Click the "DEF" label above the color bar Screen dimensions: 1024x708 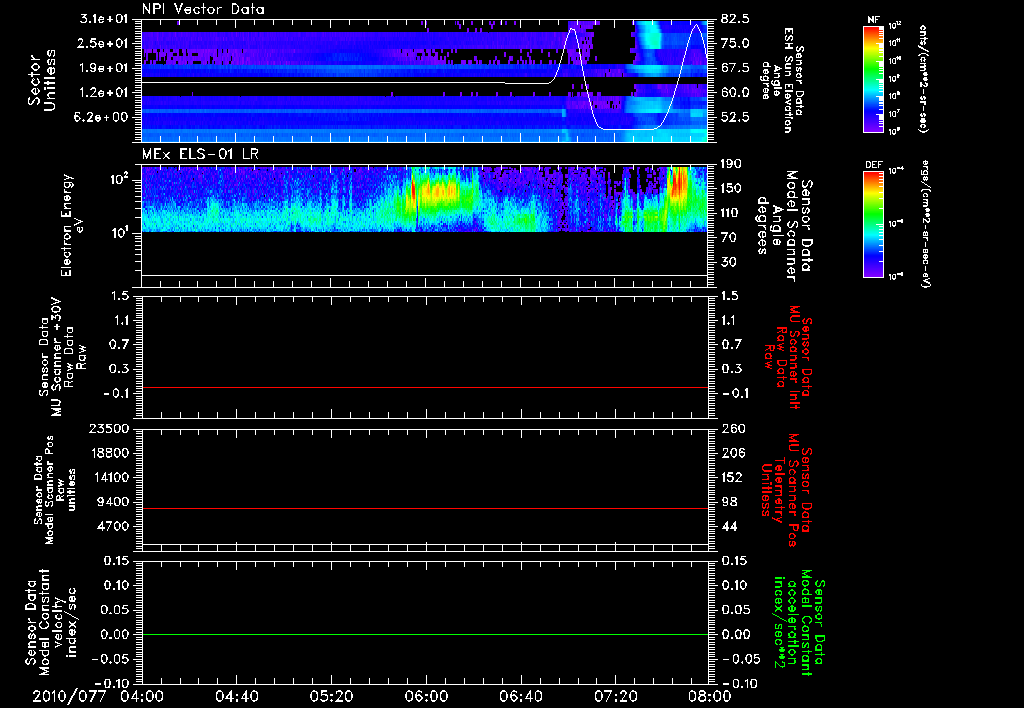tap(874, 165)
